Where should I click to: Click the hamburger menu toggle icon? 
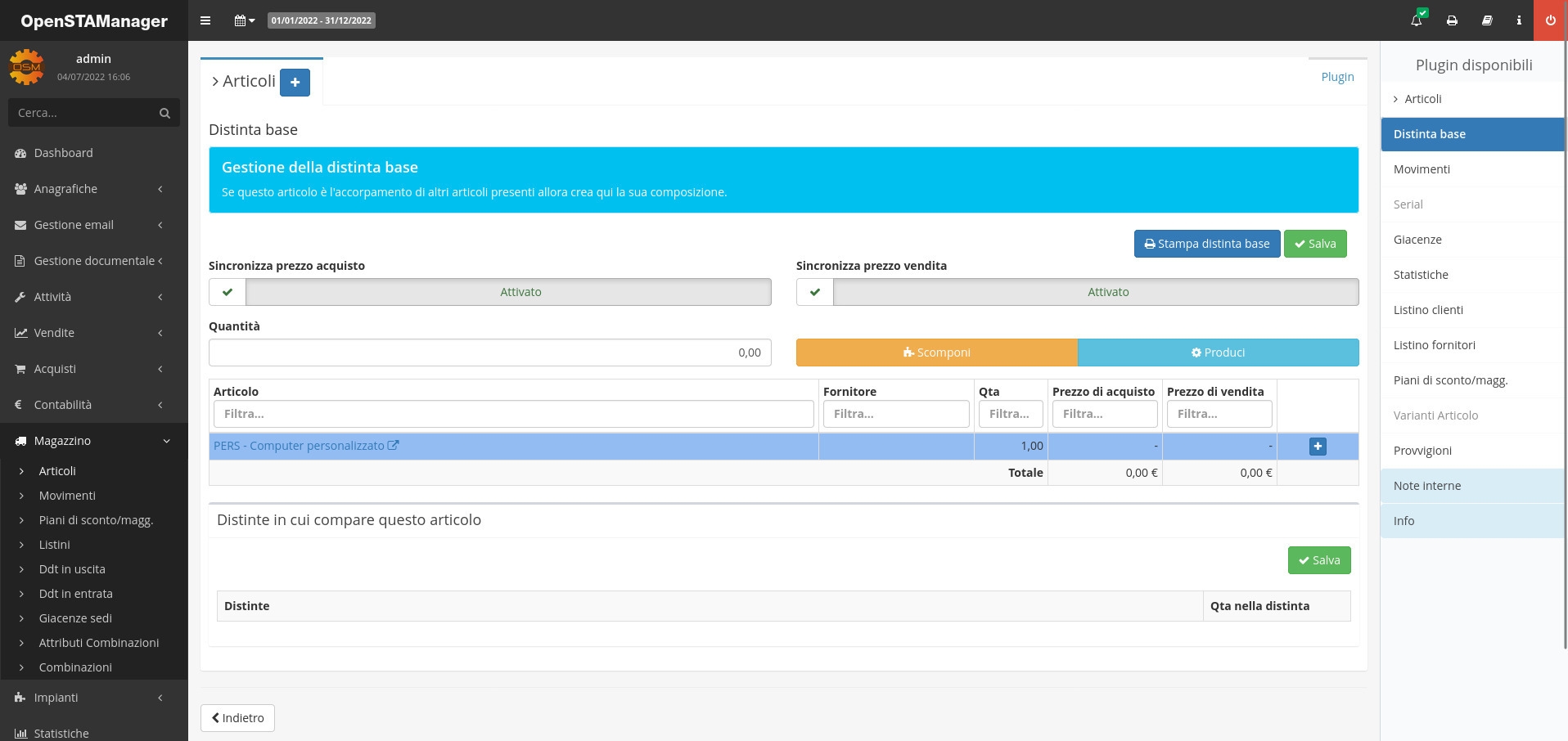[x=205, y=20]
